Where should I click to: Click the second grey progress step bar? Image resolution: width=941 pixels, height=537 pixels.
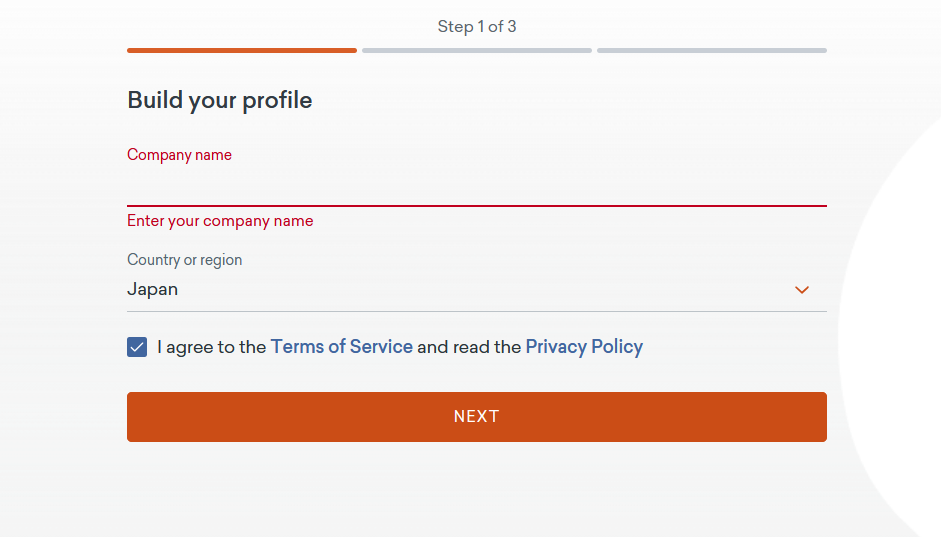[476, 50]
